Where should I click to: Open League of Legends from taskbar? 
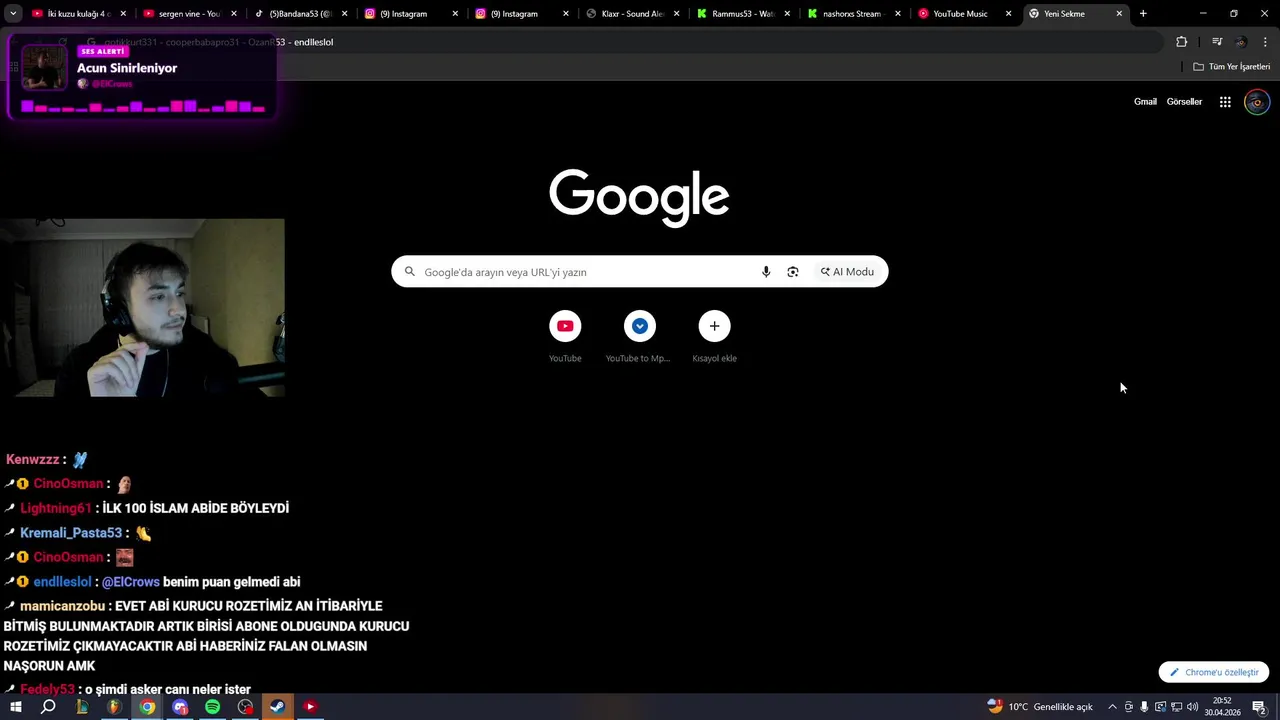[82, 707]
